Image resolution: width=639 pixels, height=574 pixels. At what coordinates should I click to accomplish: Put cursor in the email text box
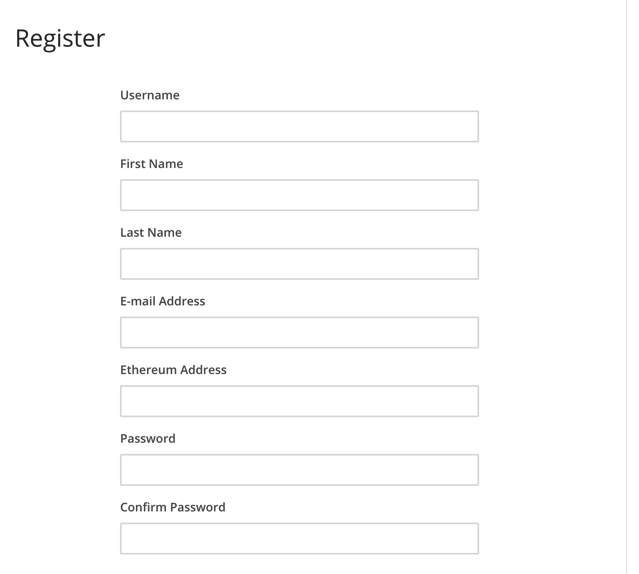299,332
